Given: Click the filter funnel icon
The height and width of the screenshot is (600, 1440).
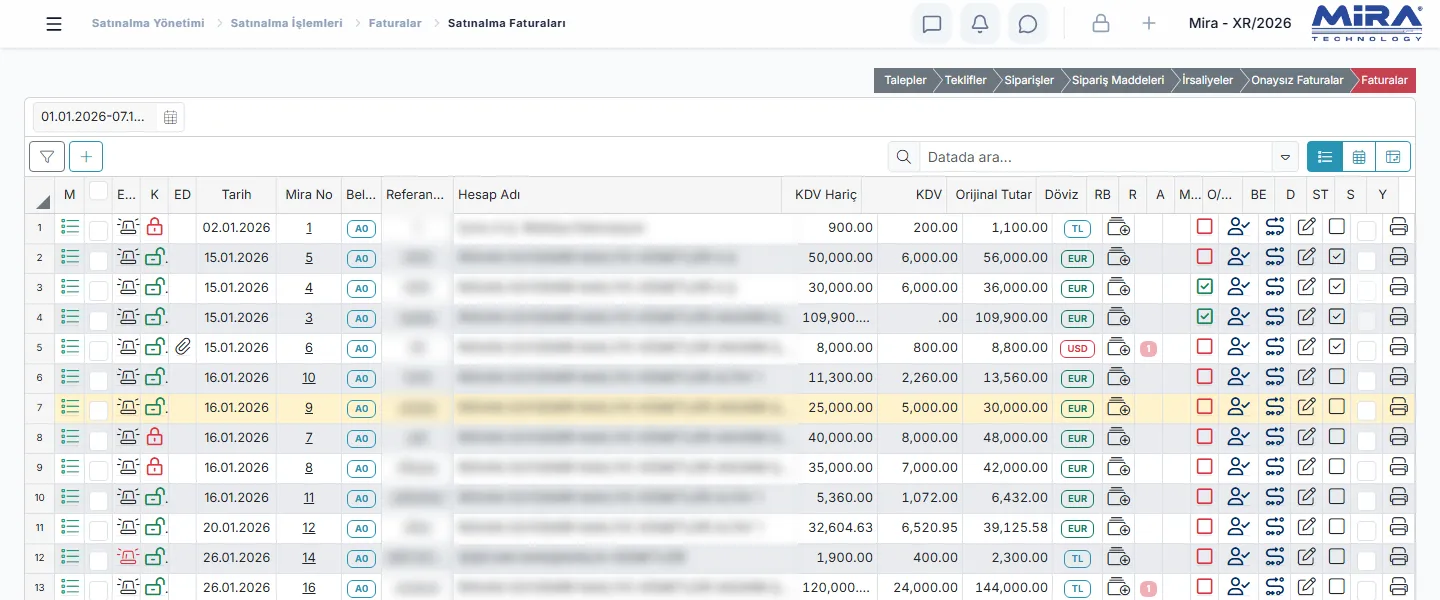Looking at the screenshot, I should pyautogui.click(x=47, y=156).
